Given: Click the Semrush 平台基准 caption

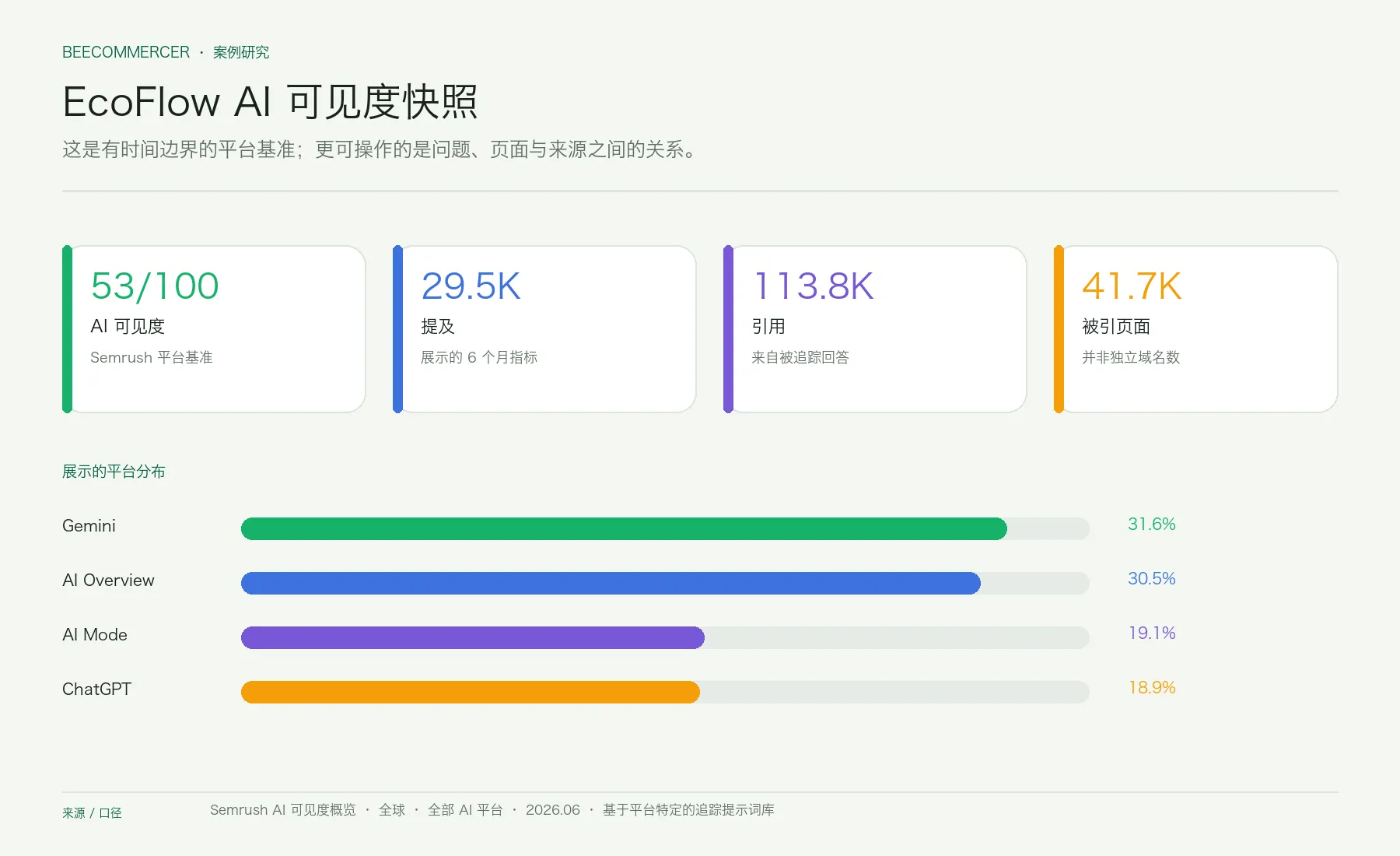Looking at the screenshot, I should tap(152, 357).
